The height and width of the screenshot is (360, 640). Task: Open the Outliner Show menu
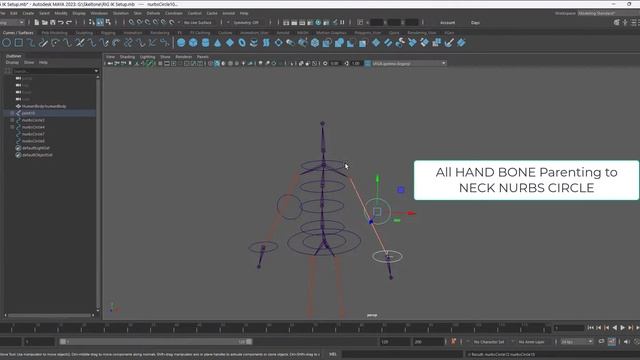point(29,62)
